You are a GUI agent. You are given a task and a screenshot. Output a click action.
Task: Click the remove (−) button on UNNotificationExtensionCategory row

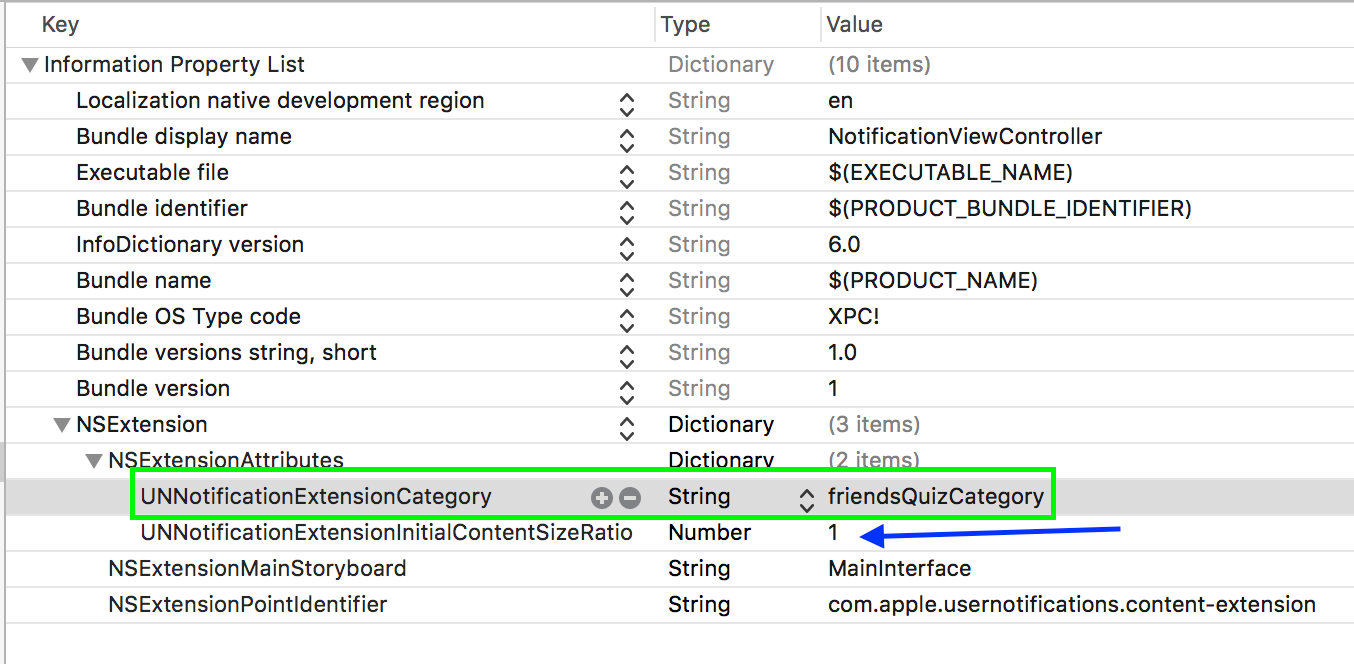(x=629, y=497)
